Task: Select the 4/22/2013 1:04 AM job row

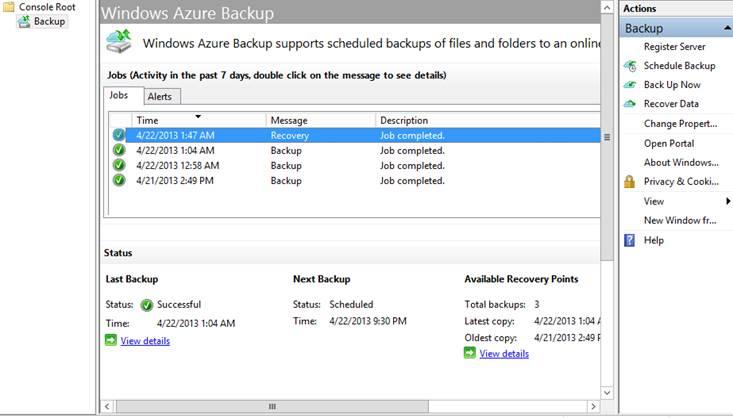Action: point(355,150)
